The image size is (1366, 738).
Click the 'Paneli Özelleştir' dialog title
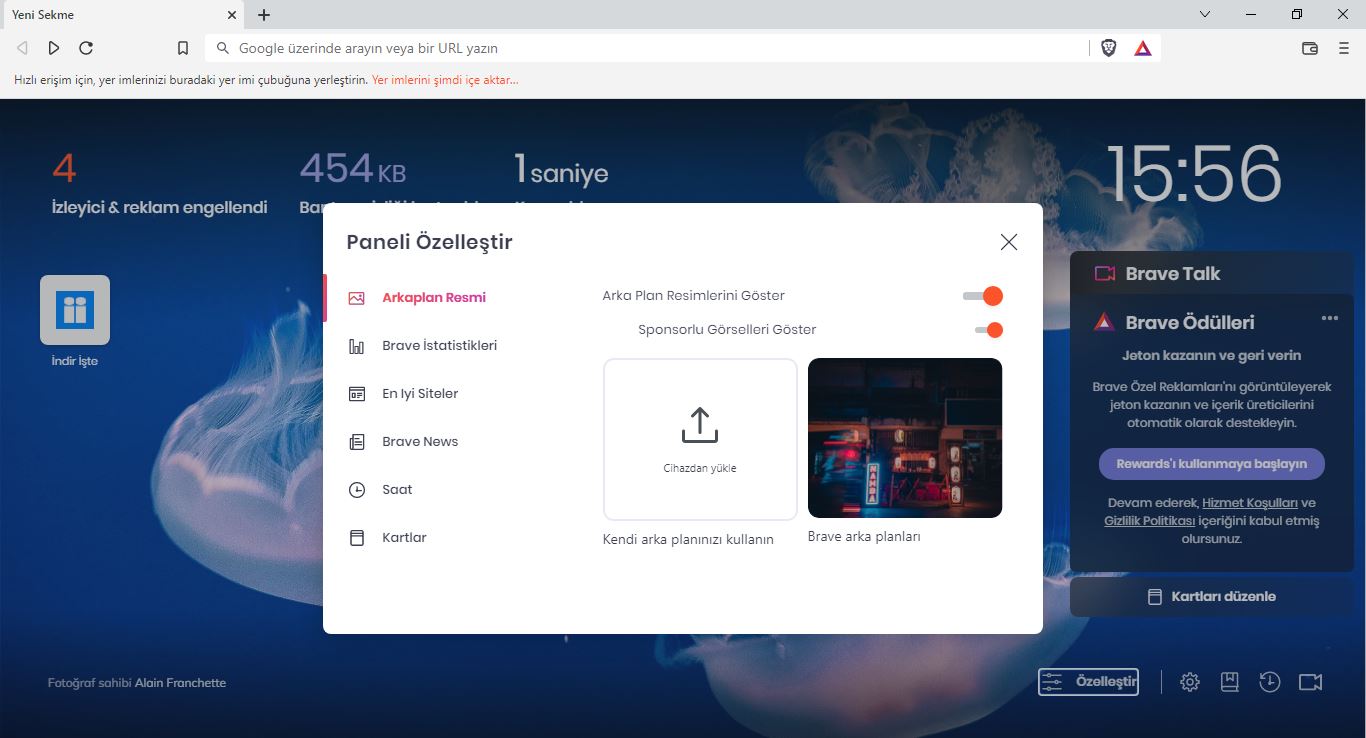(x=429, y=242)
